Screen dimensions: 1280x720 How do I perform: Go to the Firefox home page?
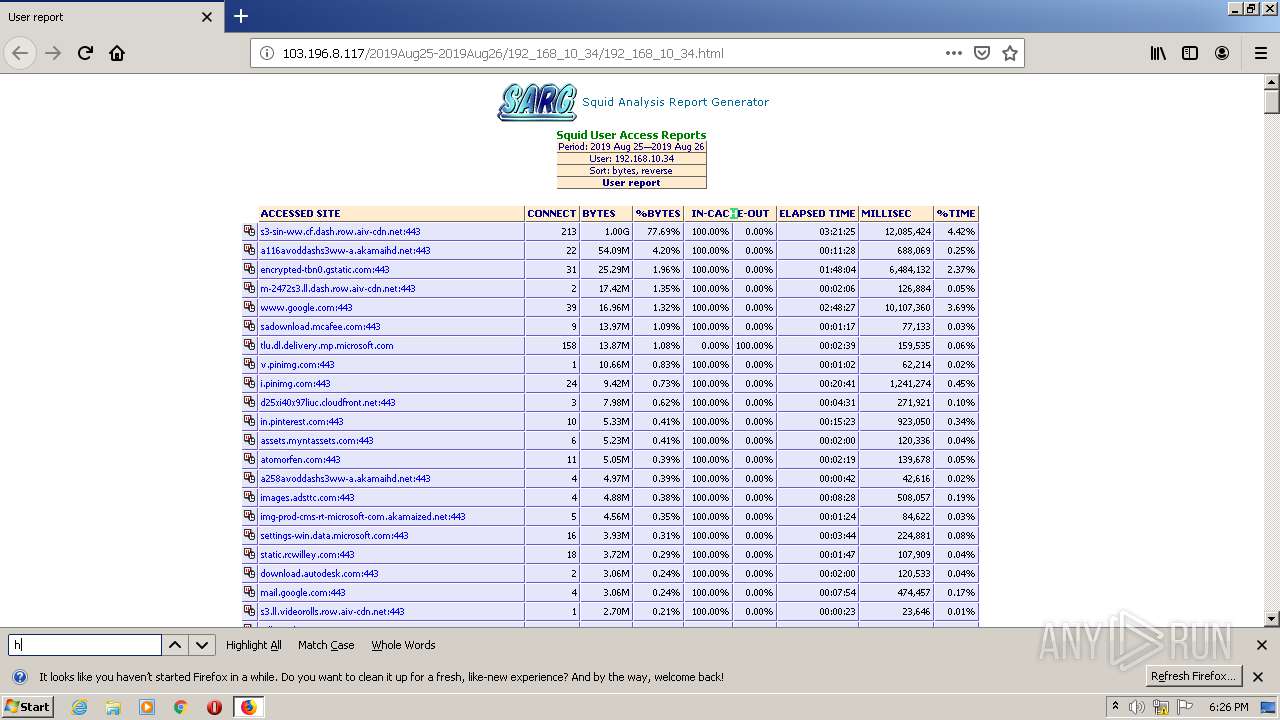coord(117,53)
